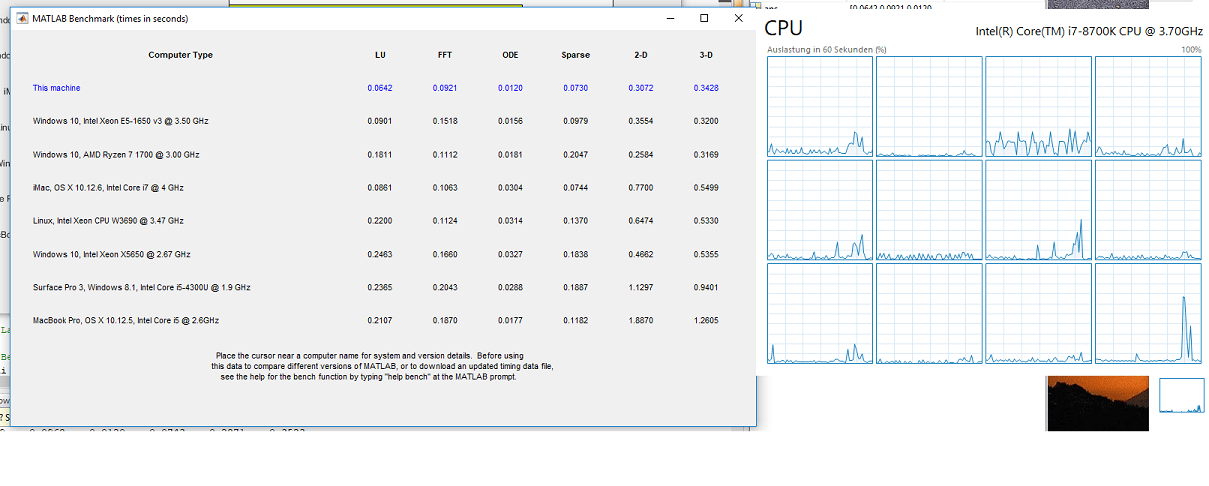Close the MATLAB Benchmark window
This screenshot has height=486, width=1209.
738,18
